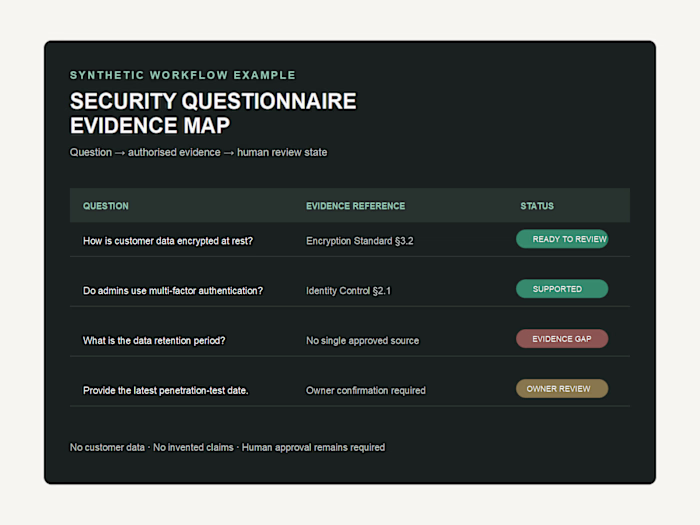The image size is (700, 525).
Task: Click 'Identity Control §2.1' evidence reference
Action: pyautogui.click(x=348, y=291)
